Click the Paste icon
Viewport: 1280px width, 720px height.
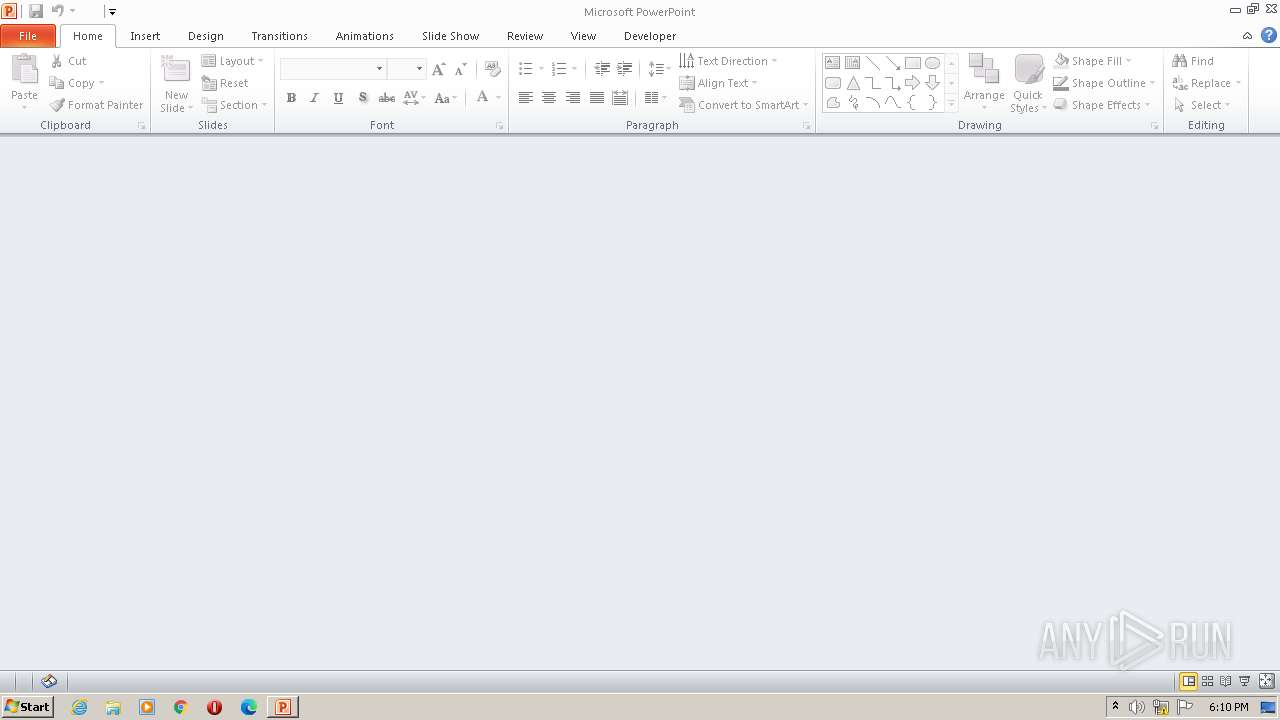point(24,72)
